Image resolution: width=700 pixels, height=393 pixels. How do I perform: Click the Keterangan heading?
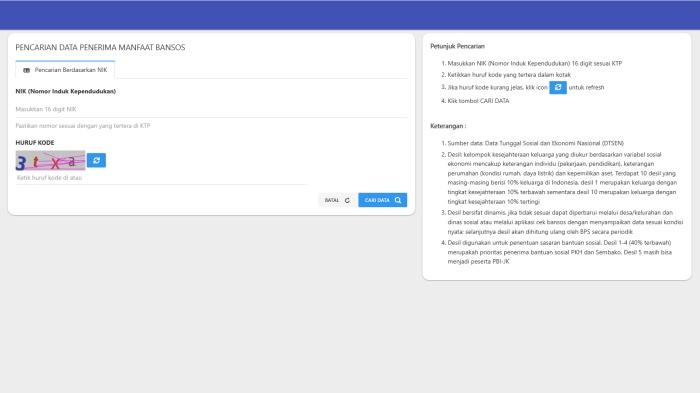coord(448,126)
